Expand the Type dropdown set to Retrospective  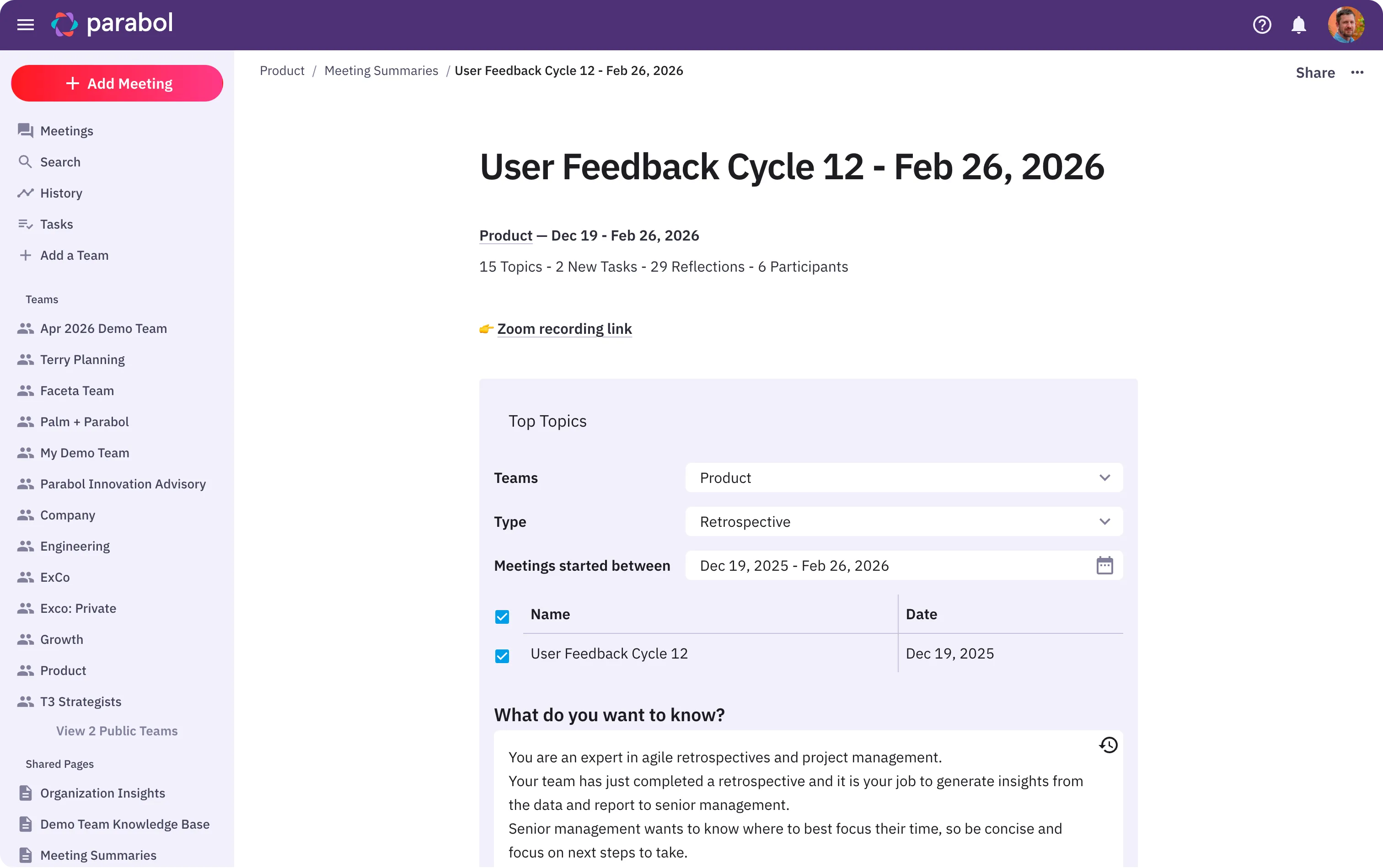(904, 521)
